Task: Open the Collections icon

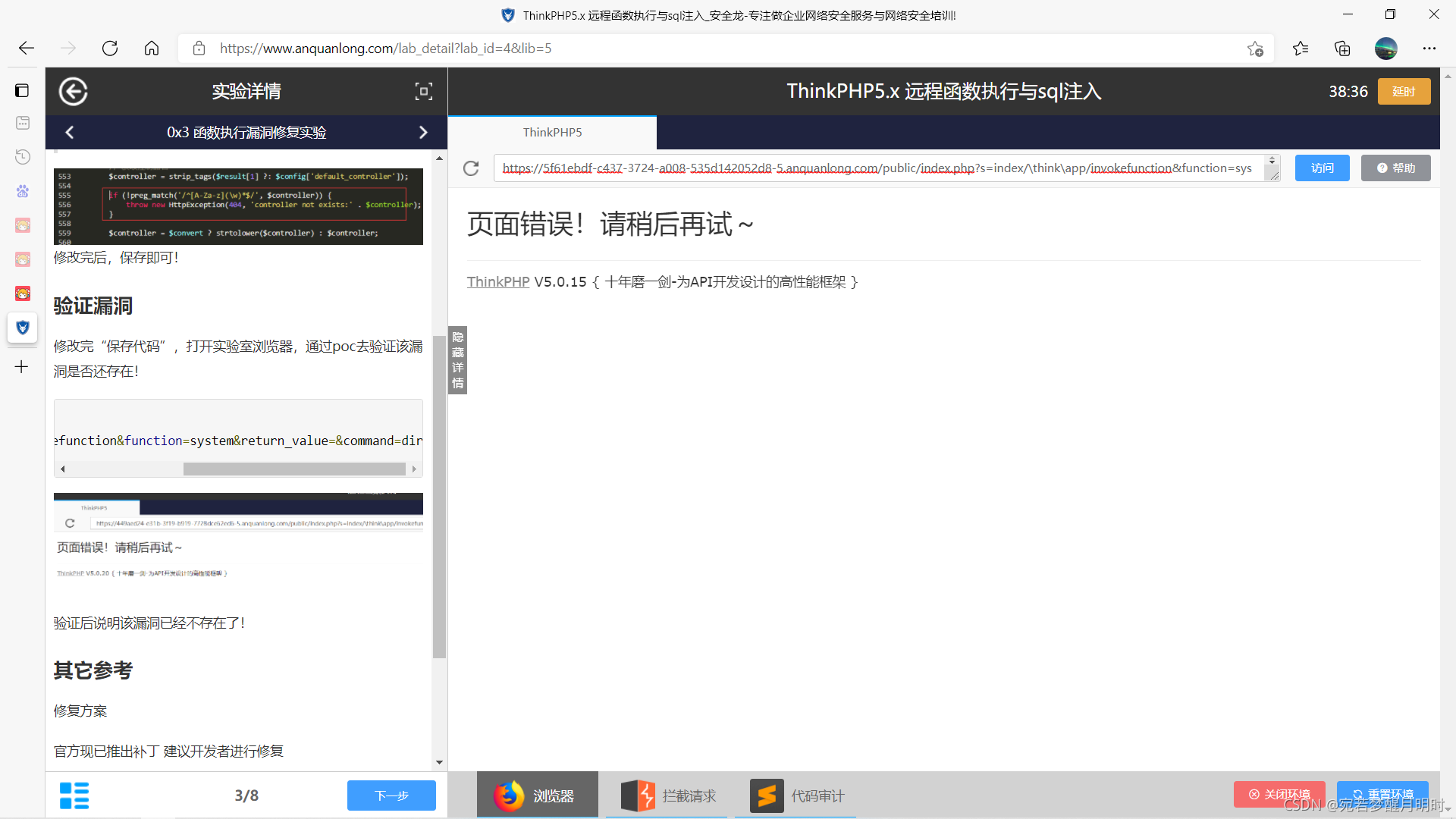Action: coord(1342,49)
